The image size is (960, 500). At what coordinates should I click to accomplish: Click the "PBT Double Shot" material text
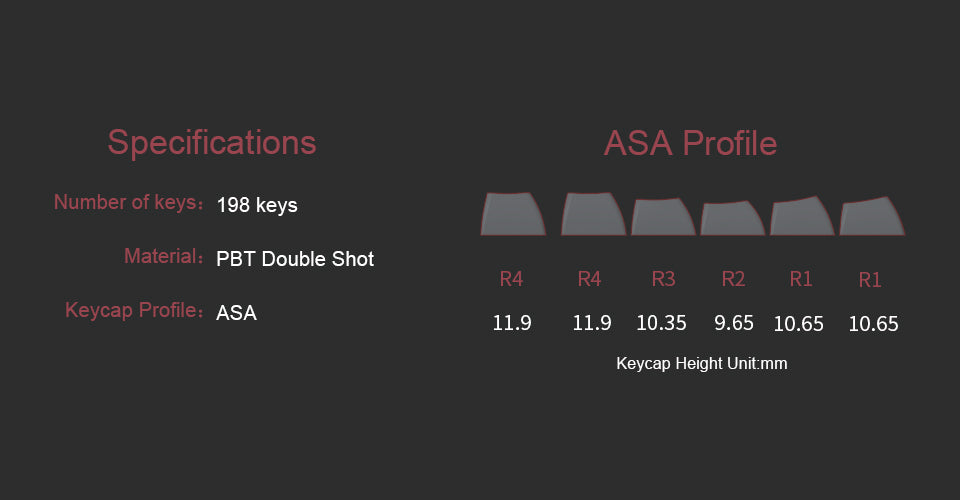pyautogui.click(x=295, y=259)
